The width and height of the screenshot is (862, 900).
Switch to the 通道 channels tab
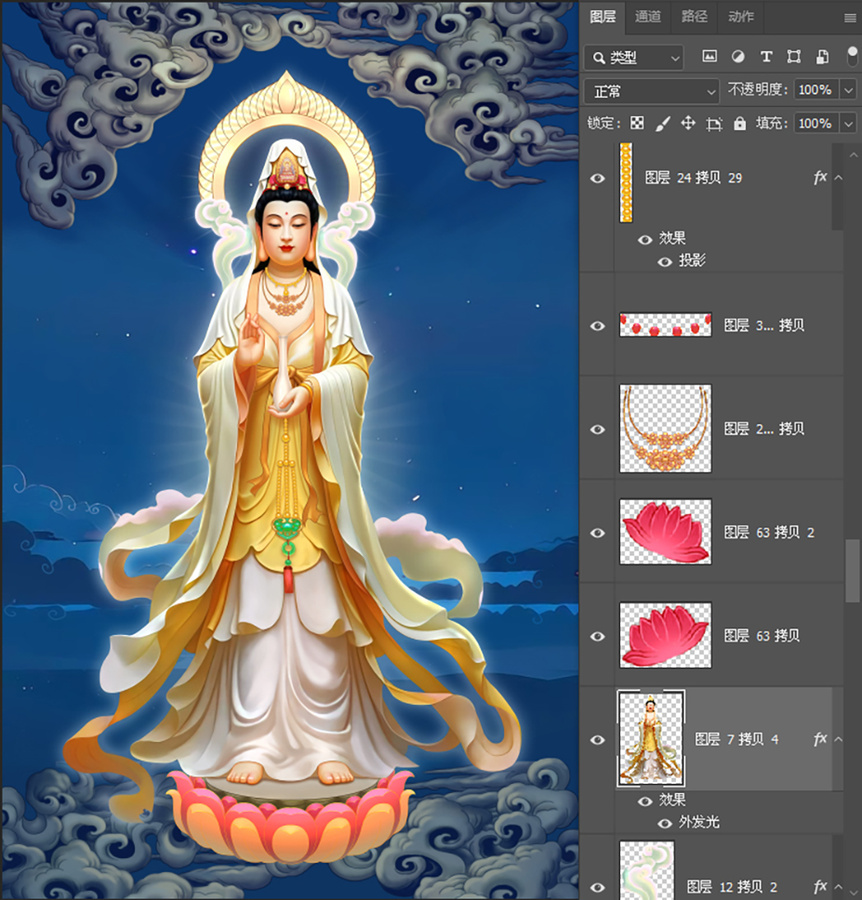(x=648, y=17)
